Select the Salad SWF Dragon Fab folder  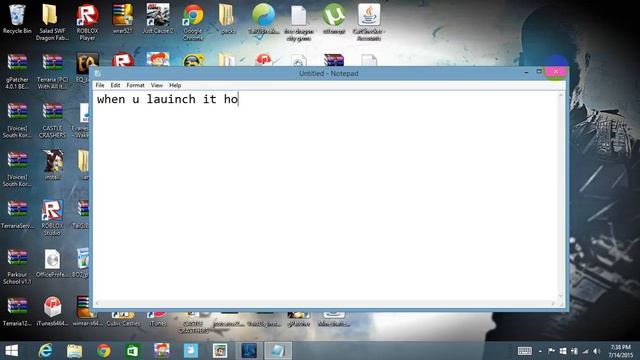click(52, 22)
